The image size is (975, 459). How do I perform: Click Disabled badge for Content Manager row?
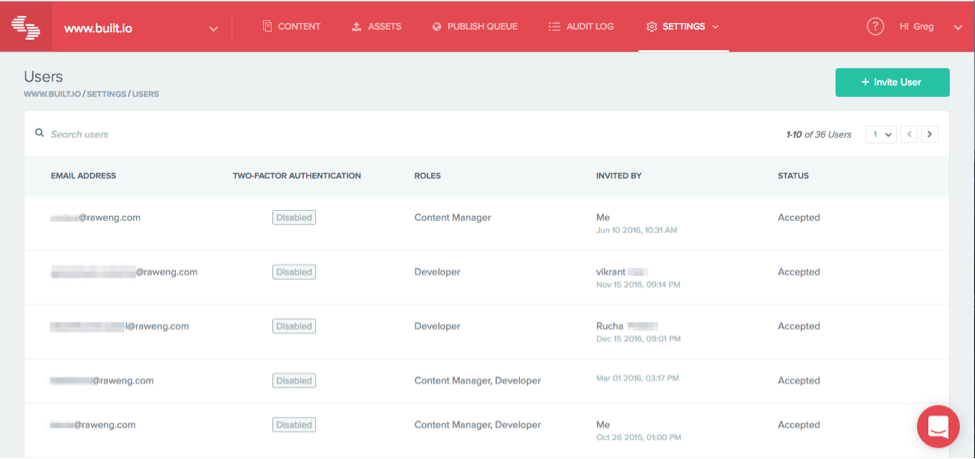click(x=294, y=218)
